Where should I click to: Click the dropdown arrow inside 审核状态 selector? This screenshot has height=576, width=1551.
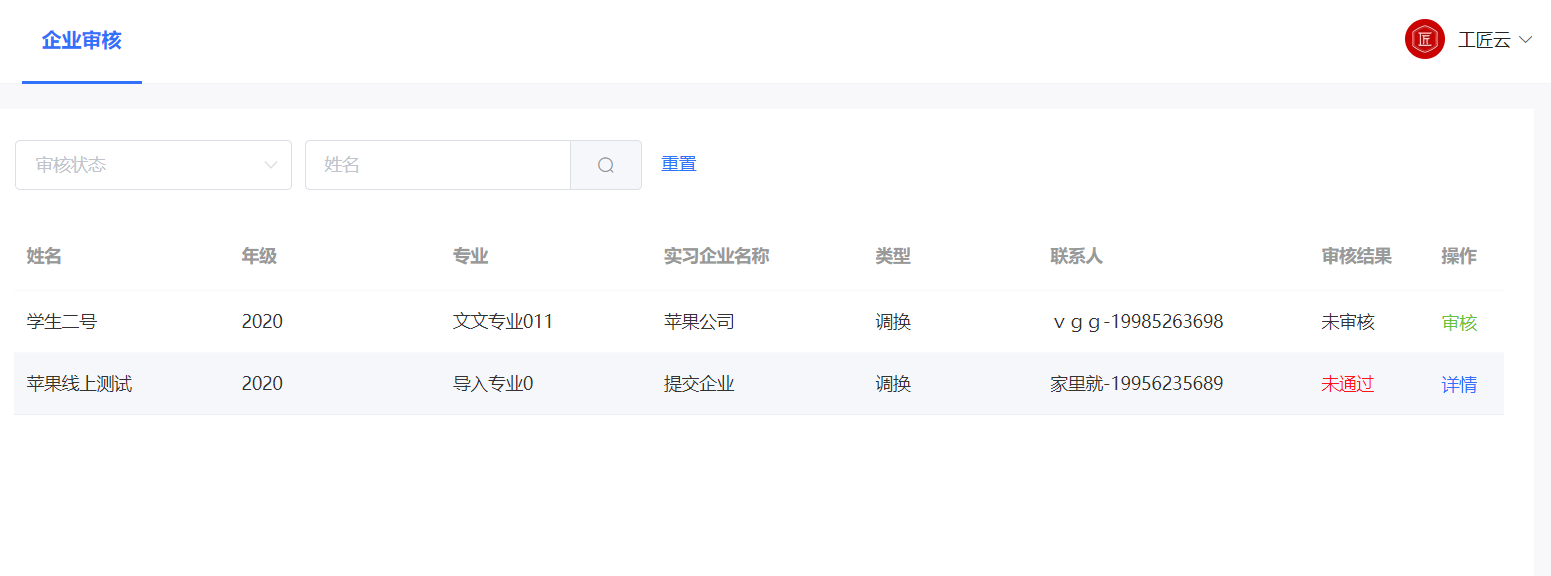(270, 164)
